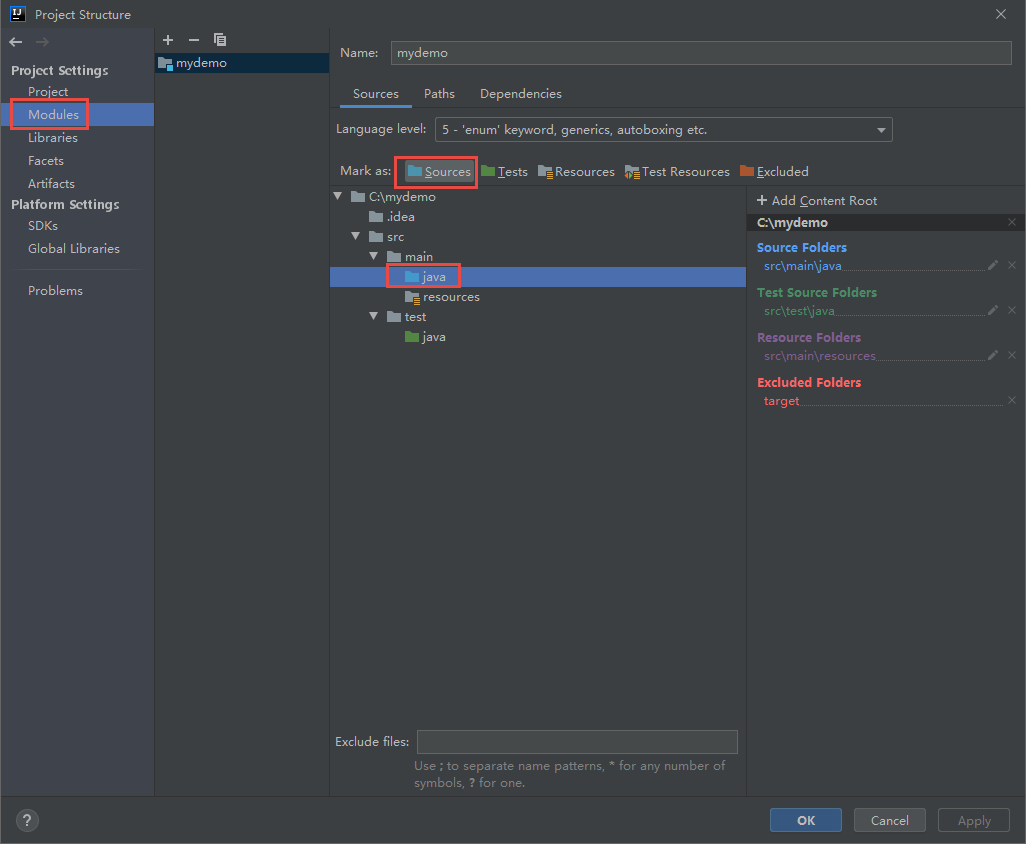Image resolution: width=1026 pixels, height=844 pixels.
Task: Mark folder as Tests
Action: [504, 172]
